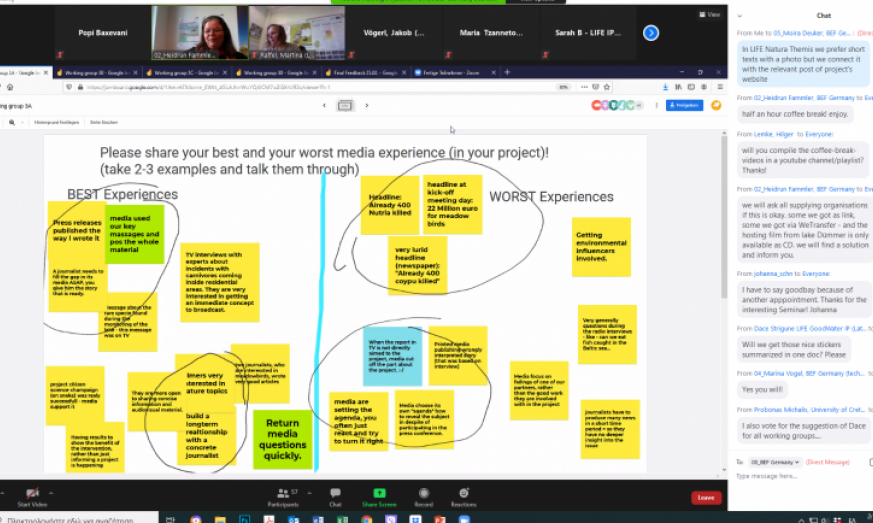Select green note 'media used our key massages'

pos(135,234)
